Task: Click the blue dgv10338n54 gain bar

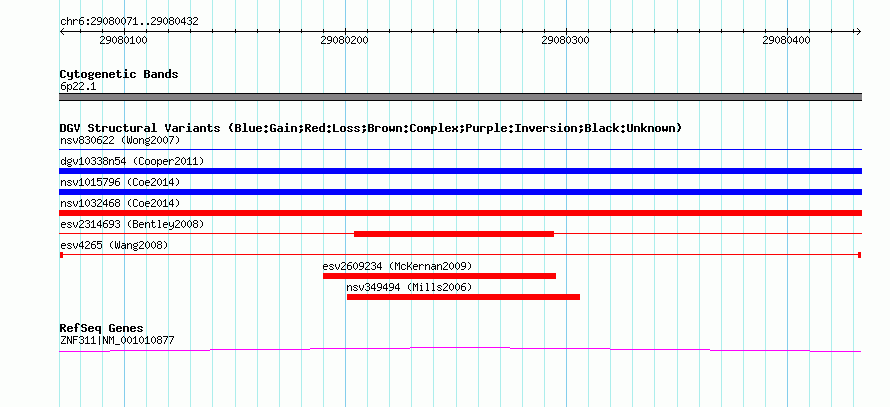Action: click(x=460, y=171)
